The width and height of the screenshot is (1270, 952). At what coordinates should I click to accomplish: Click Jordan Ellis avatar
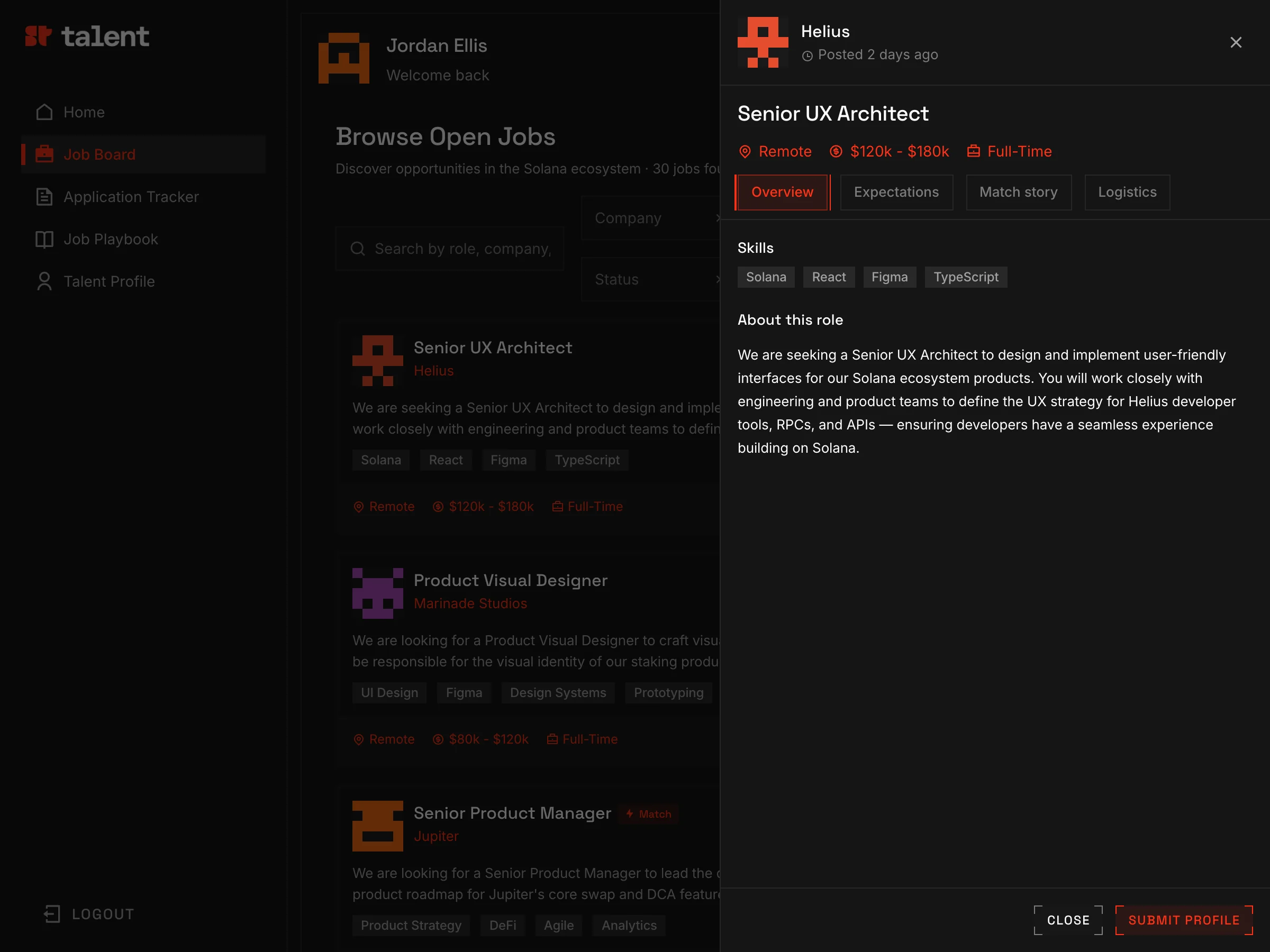343,59
